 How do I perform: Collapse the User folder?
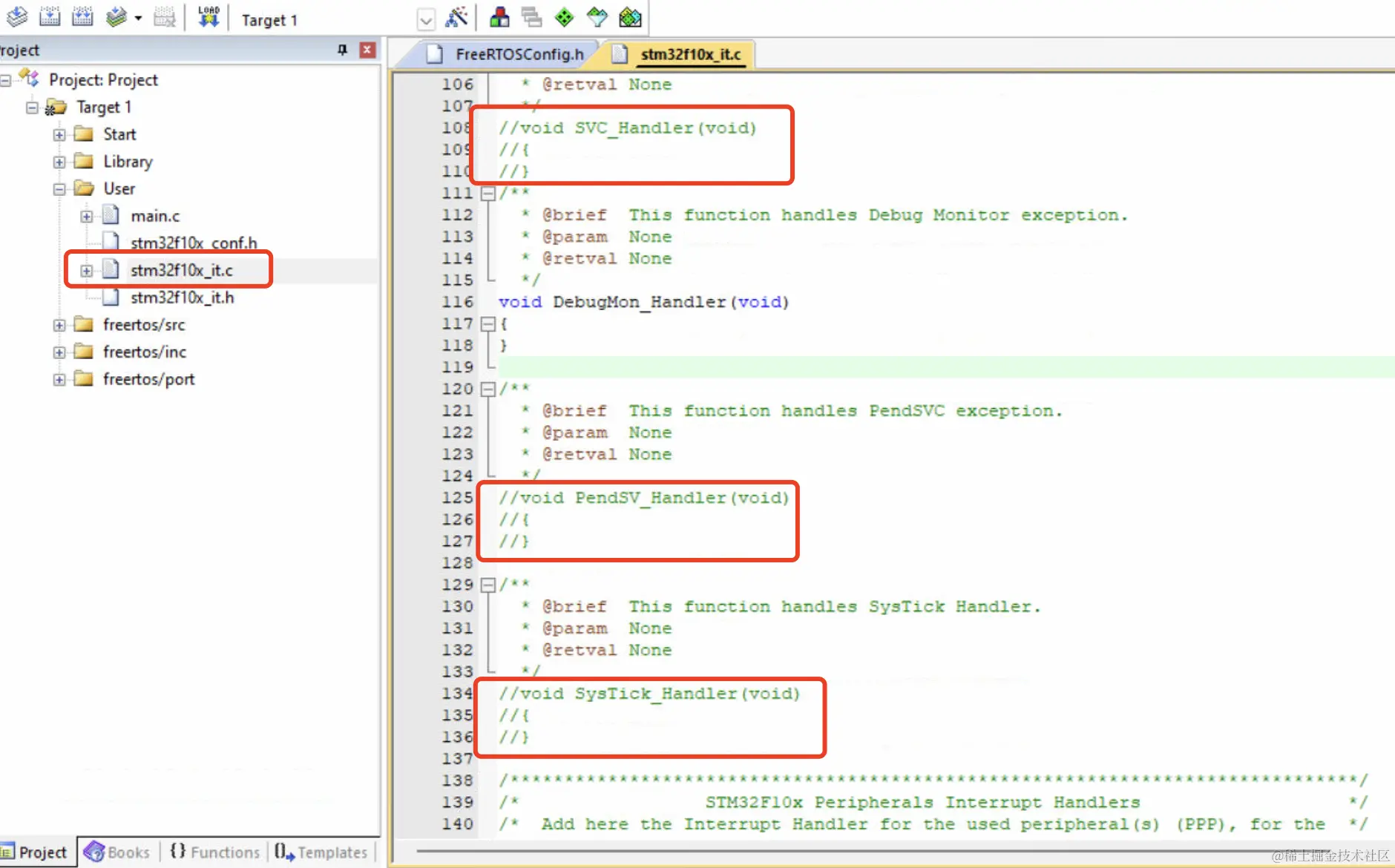[x=59, y=189]
